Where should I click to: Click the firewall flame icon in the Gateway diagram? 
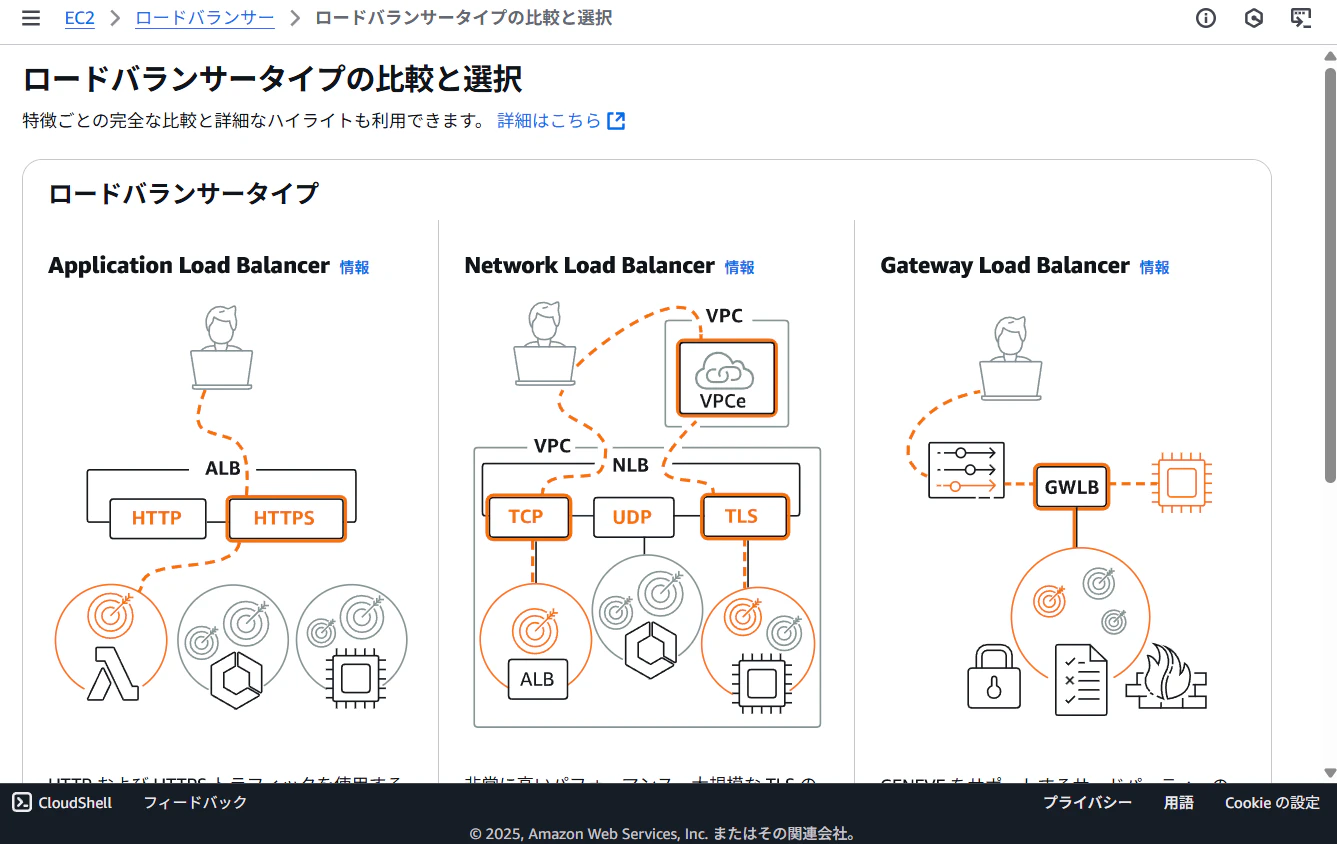point(1166,676)
